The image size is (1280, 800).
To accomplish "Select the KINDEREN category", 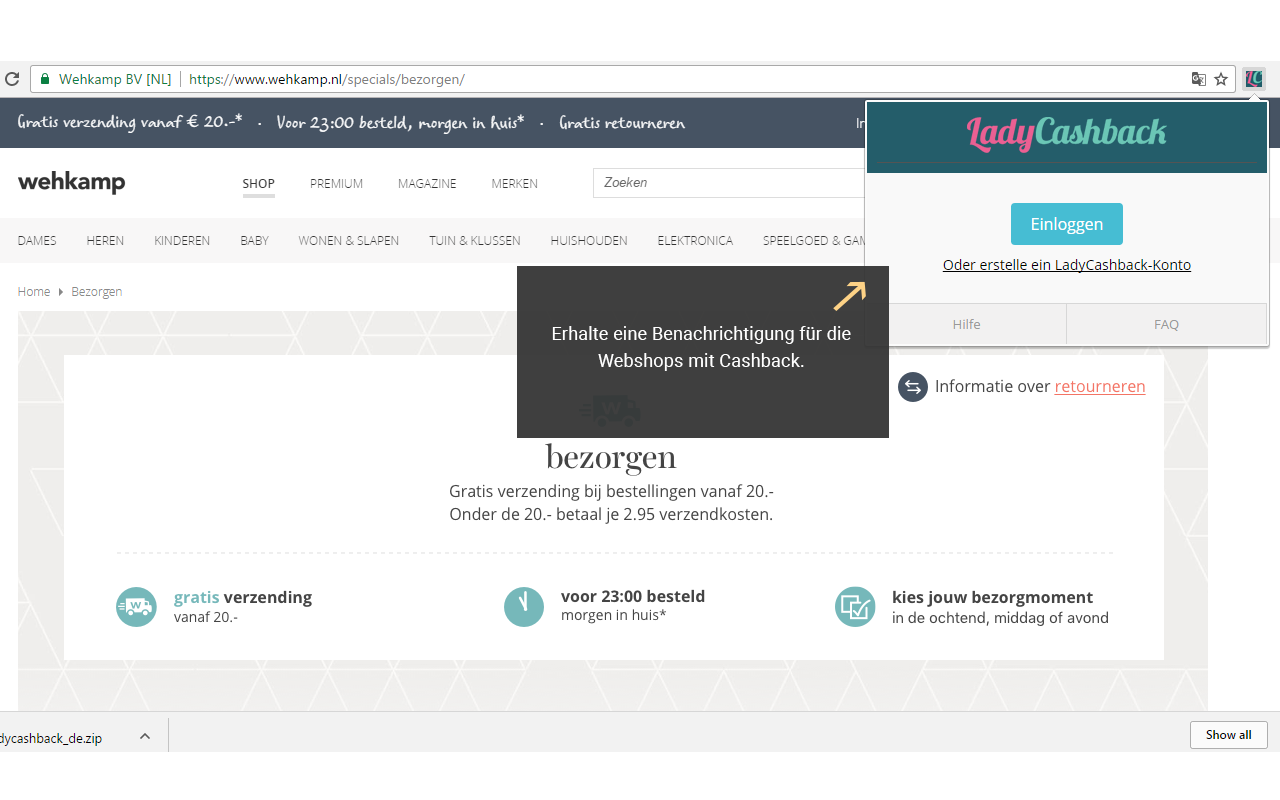I will click(182, 241).
